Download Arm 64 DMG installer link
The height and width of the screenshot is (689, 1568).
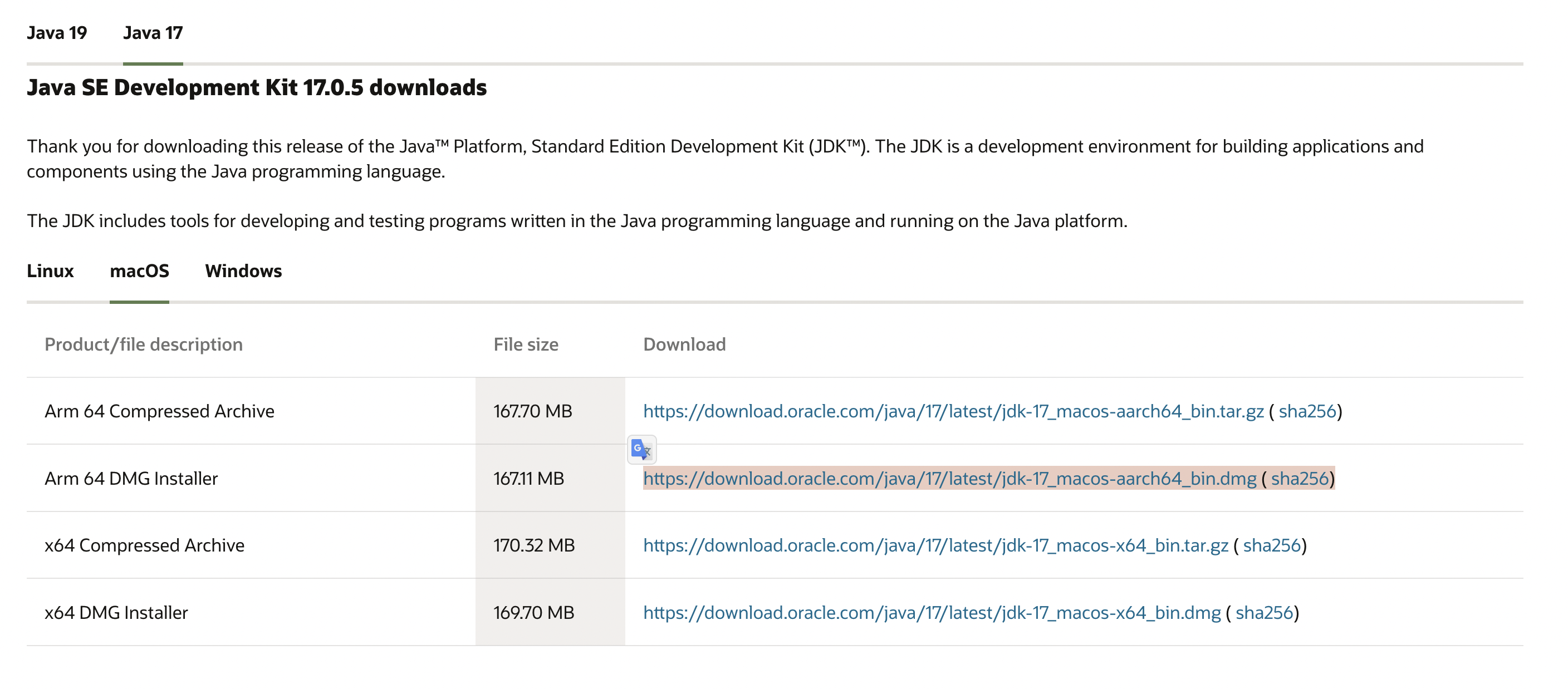[x=949, y=479]
